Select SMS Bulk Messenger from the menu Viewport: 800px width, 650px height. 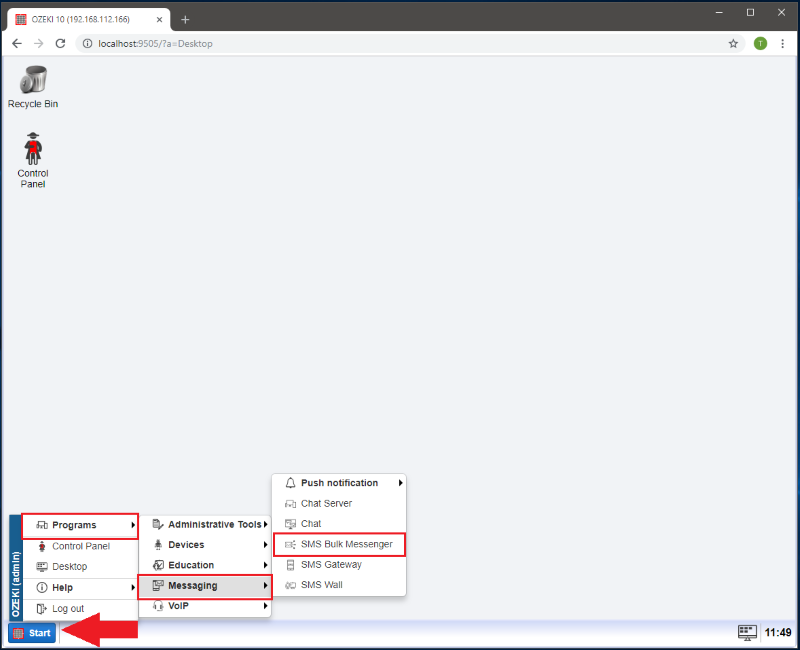click(x=340, y=544)
